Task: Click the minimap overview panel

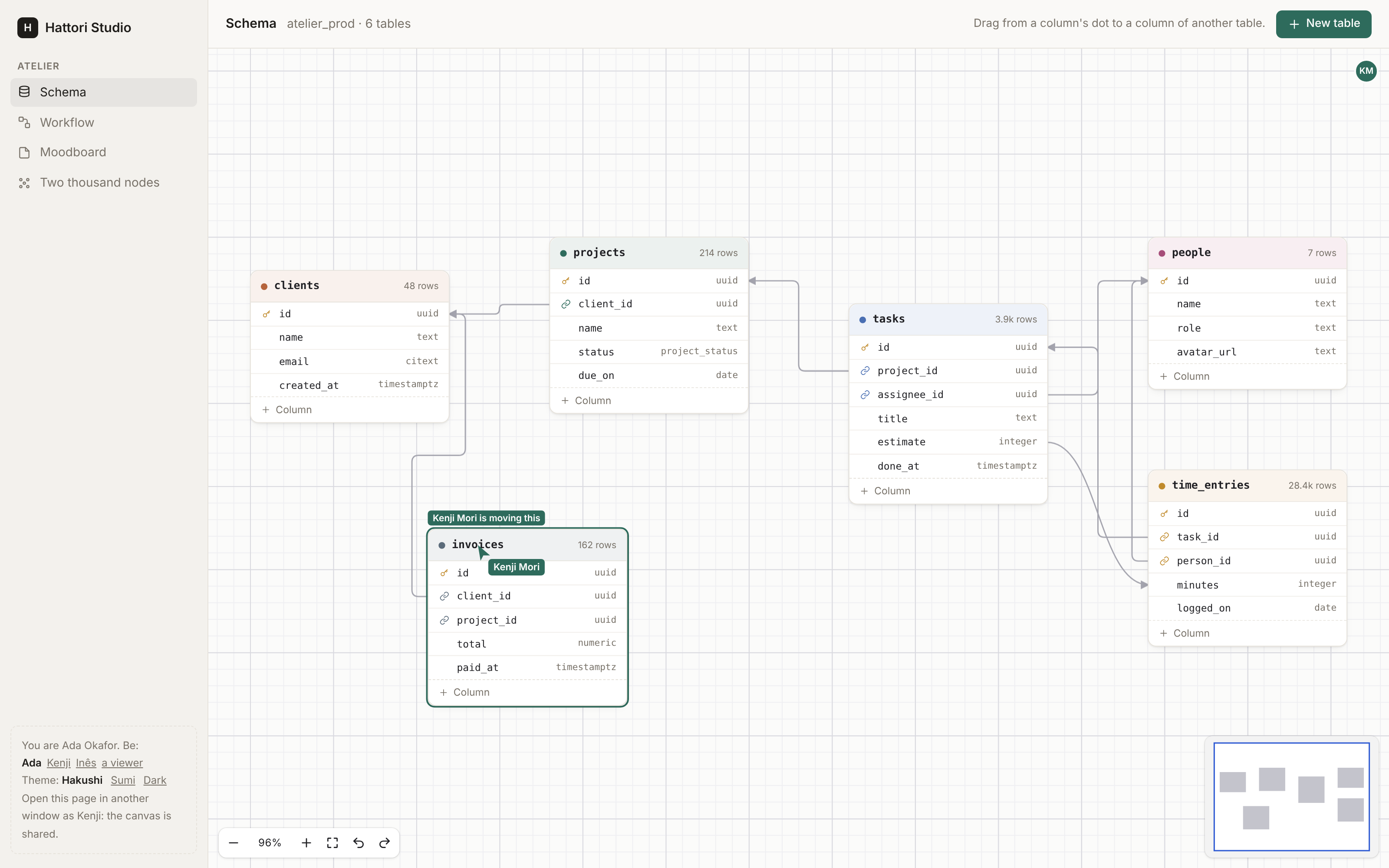Action: [1291, 797]
